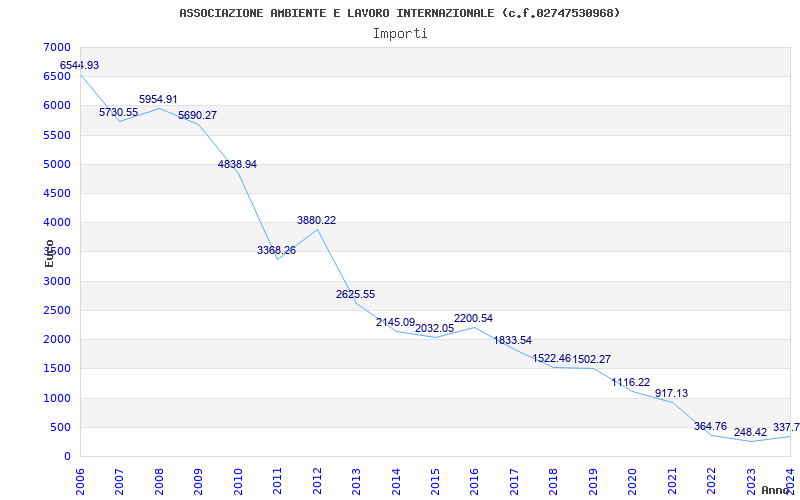Image resolution: width=800 pixels, height=500 pixels.
Task: Click the 1500 value on Euro axis
Action: click(58, 368)
